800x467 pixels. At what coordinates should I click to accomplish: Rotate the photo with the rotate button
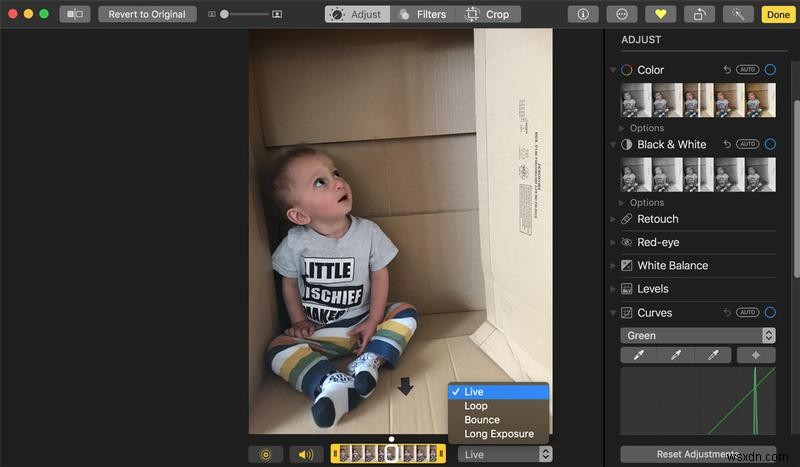pos(699,14)
